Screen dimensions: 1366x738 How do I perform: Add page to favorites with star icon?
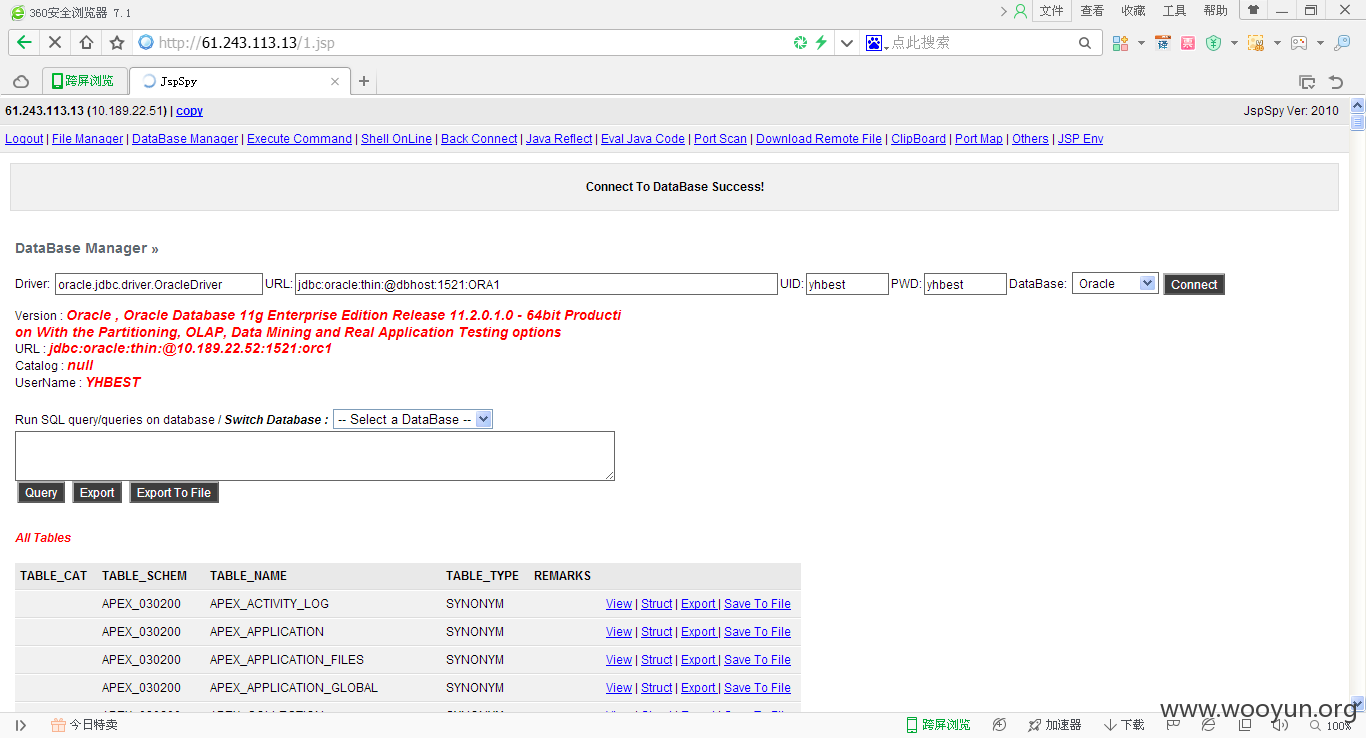pyautogui.click(x=117, y=42)
